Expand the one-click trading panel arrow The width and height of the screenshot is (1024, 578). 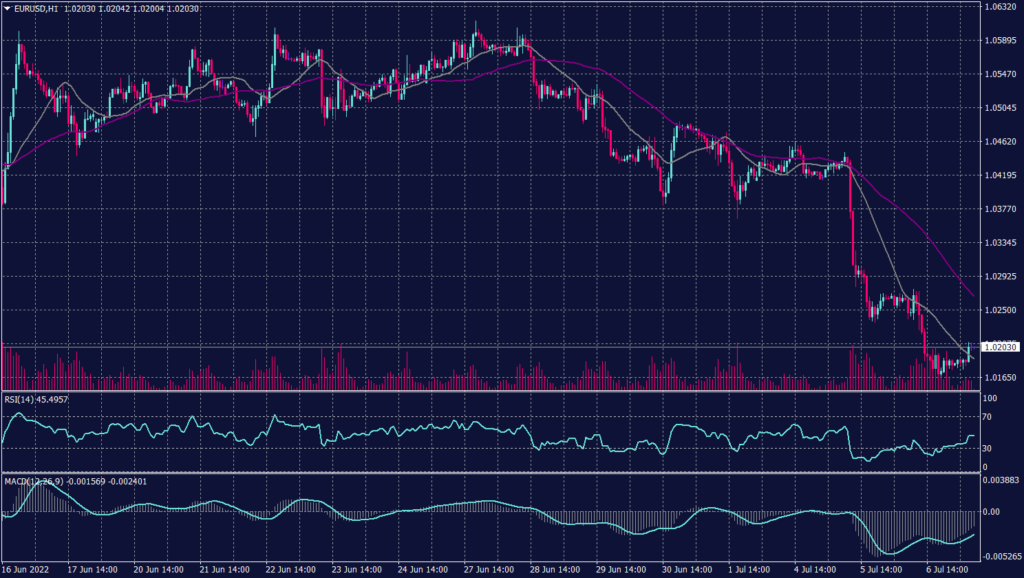click(8, 7)
